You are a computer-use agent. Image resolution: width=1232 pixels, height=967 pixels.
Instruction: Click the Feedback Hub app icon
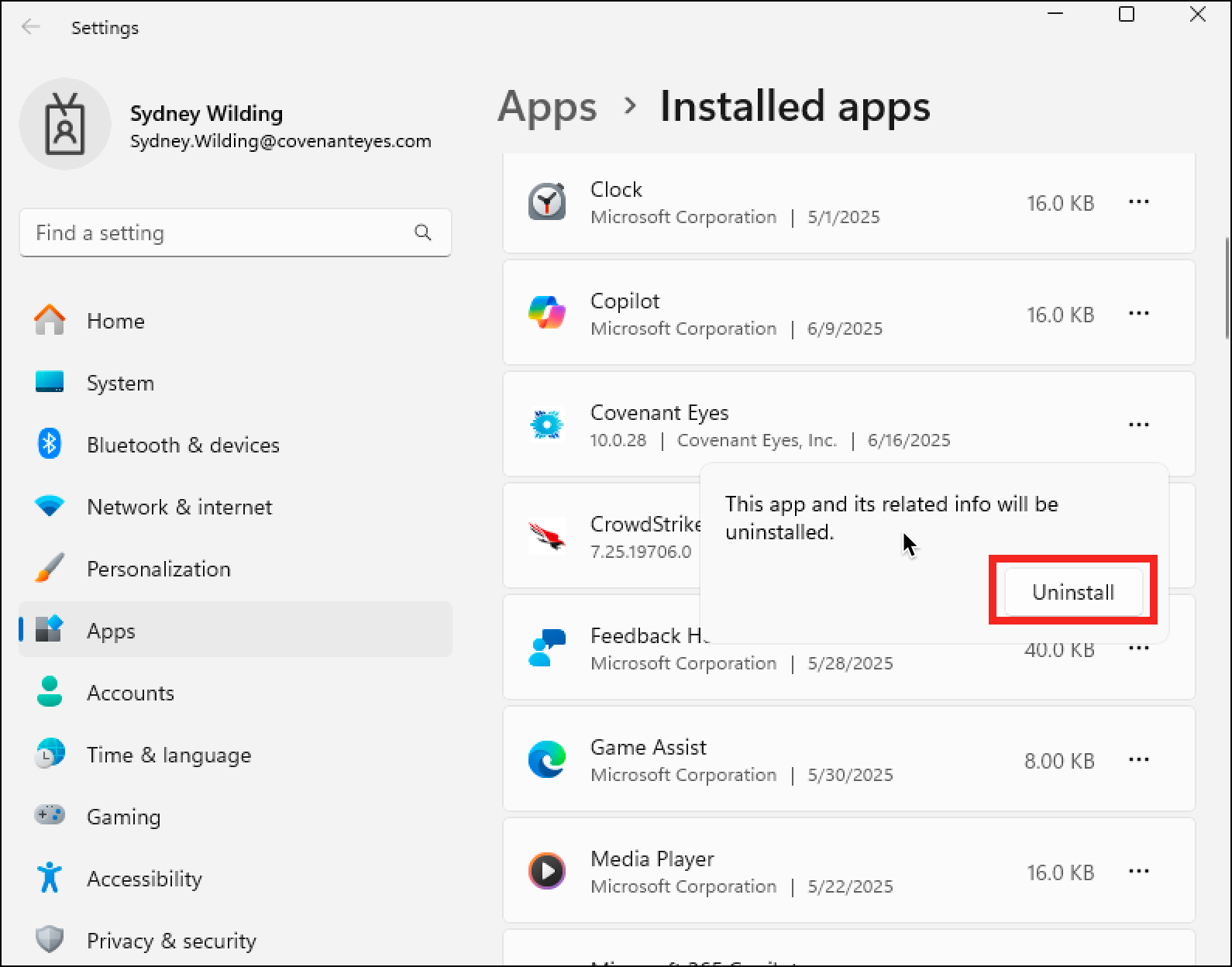tap(547, 648)
